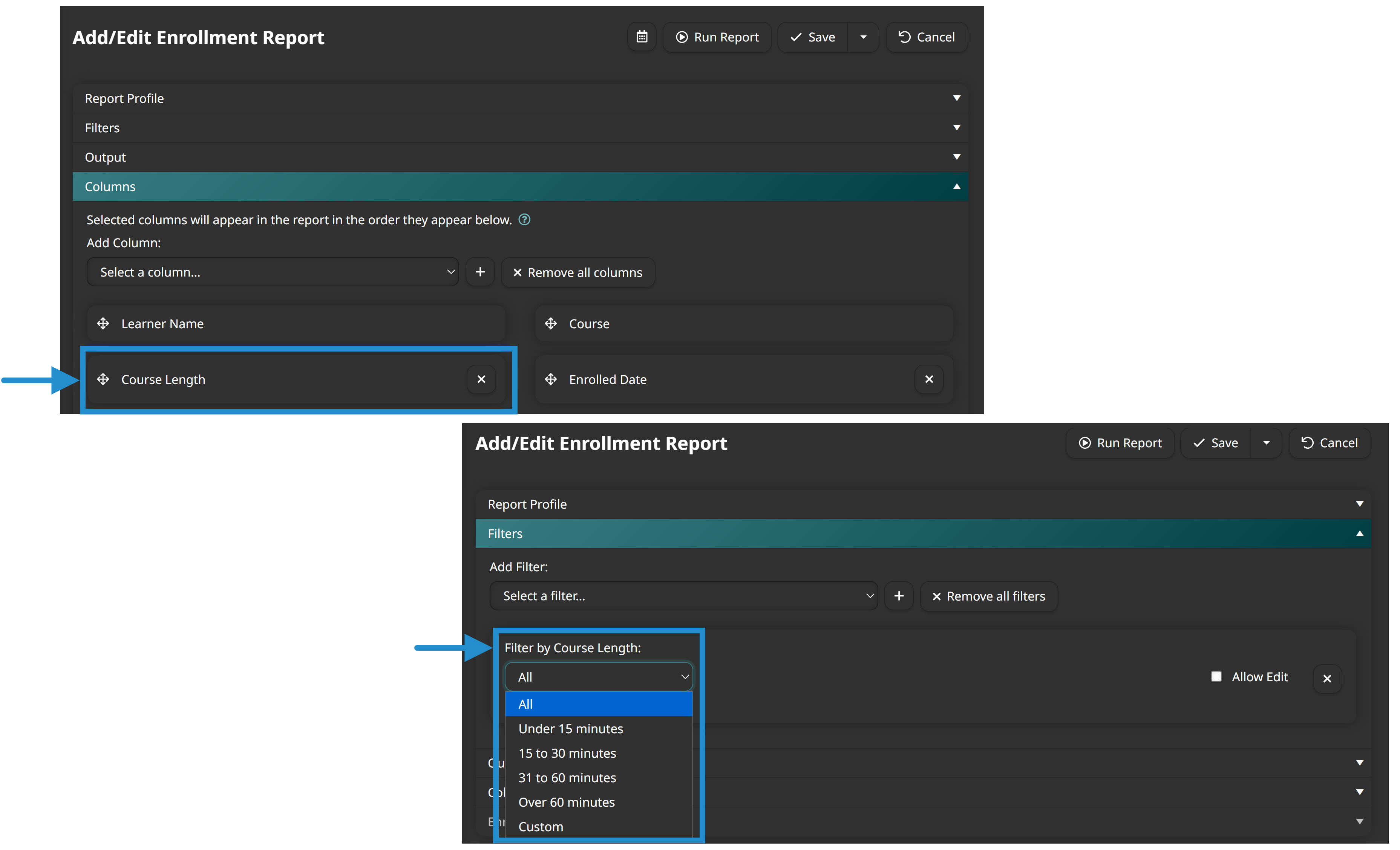
Task: Remove the Enrolled Date column
Action: pyautogui.click(x=929, y=379)
